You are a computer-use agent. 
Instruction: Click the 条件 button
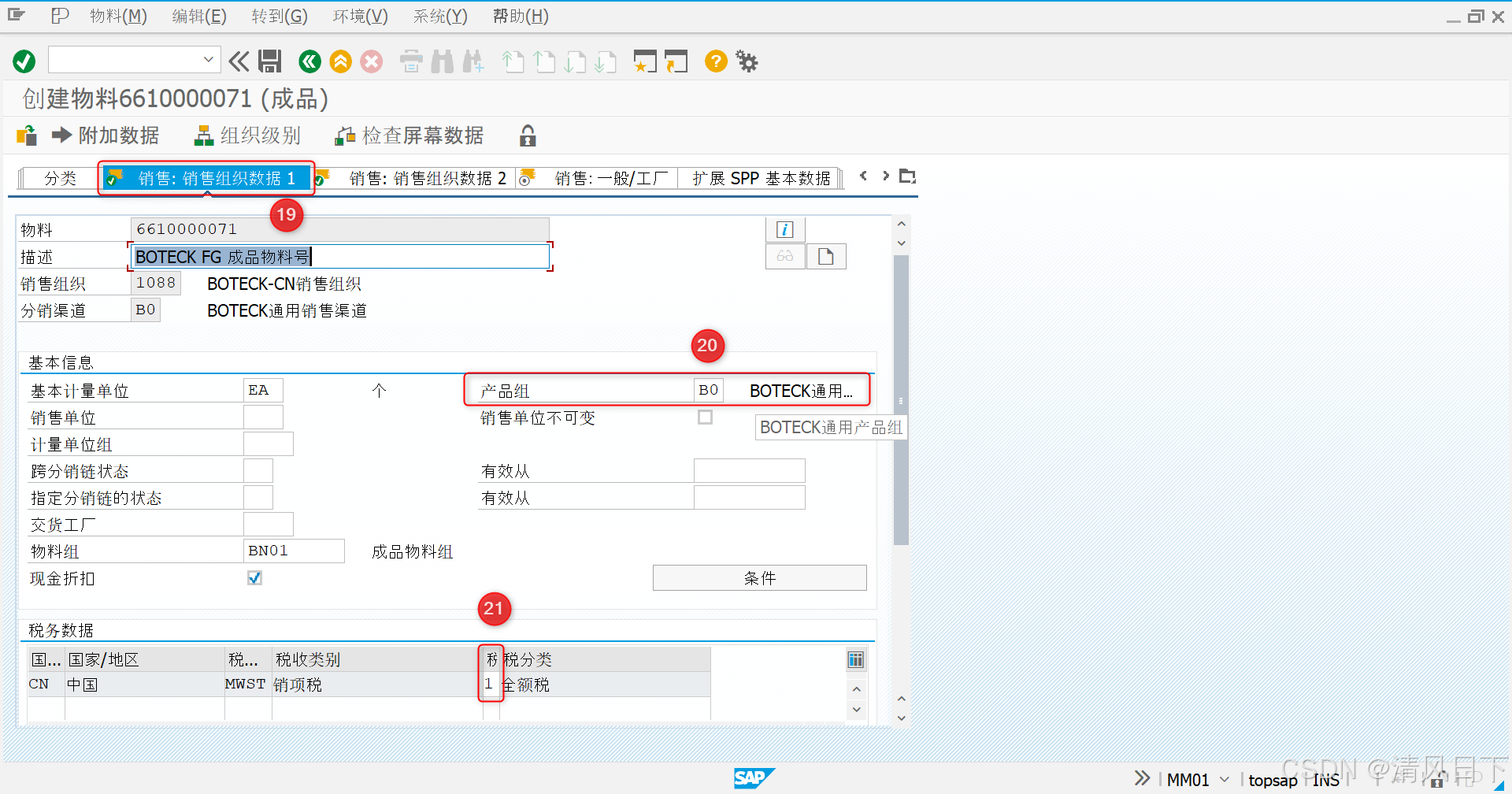(760, 577)
